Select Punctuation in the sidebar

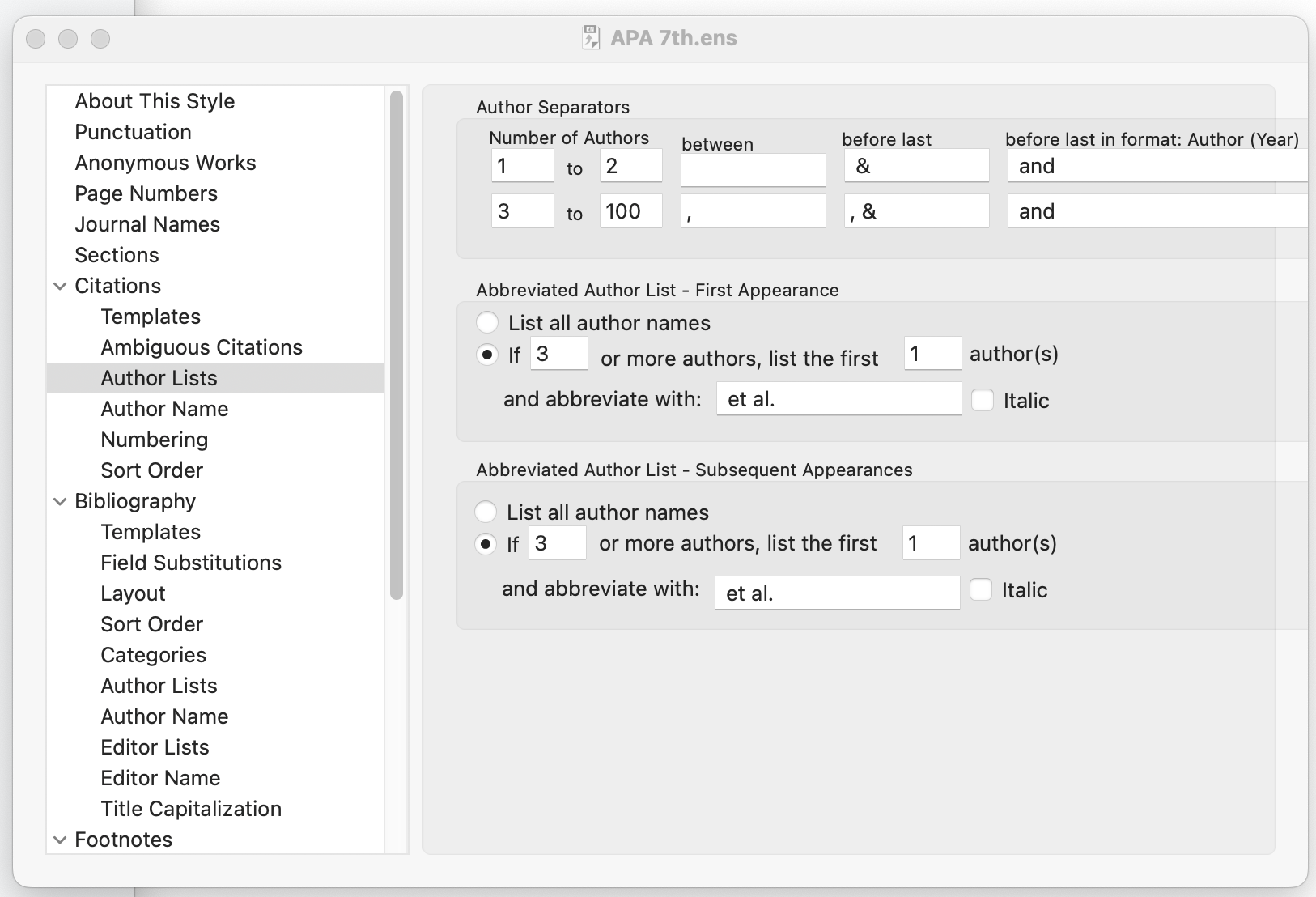[132, 132]
